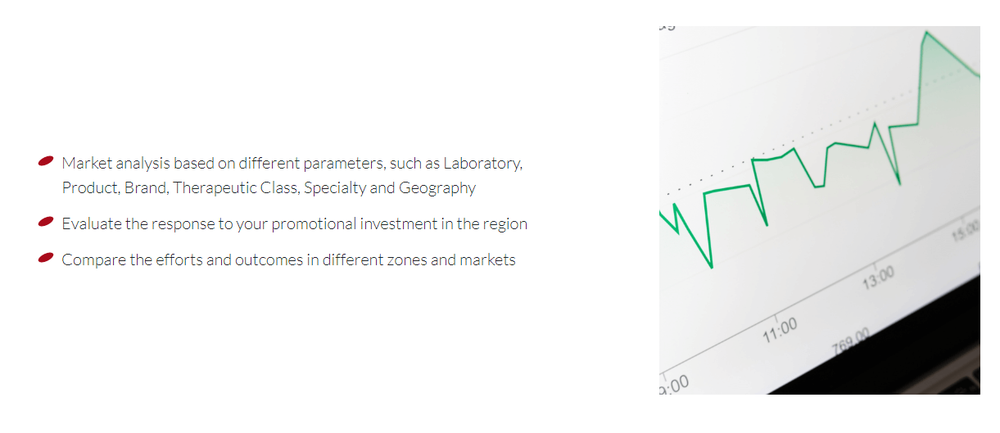This screenshot has width=1000, height=433.
Task: Click the 9:00 label at chart bottom
Action: tap(674, 385)
